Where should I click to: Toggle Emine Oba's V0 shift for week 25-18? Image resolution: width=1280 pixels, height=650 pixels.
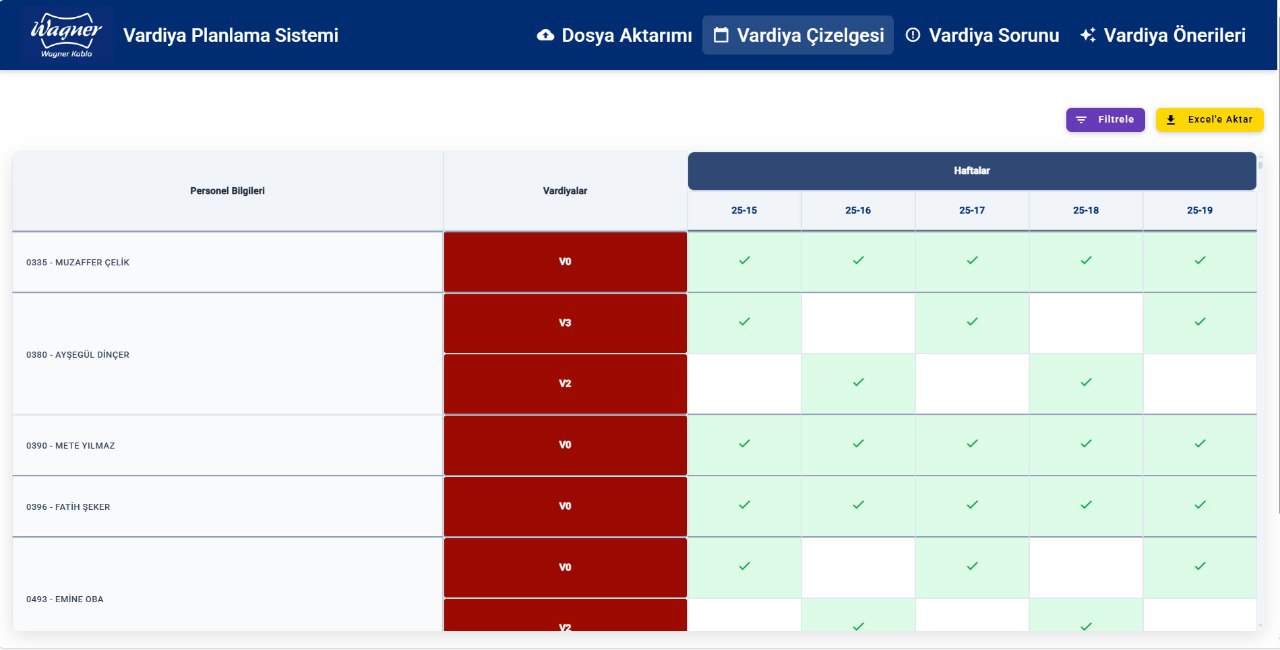pyautogui.click(x=1086, y=567)
